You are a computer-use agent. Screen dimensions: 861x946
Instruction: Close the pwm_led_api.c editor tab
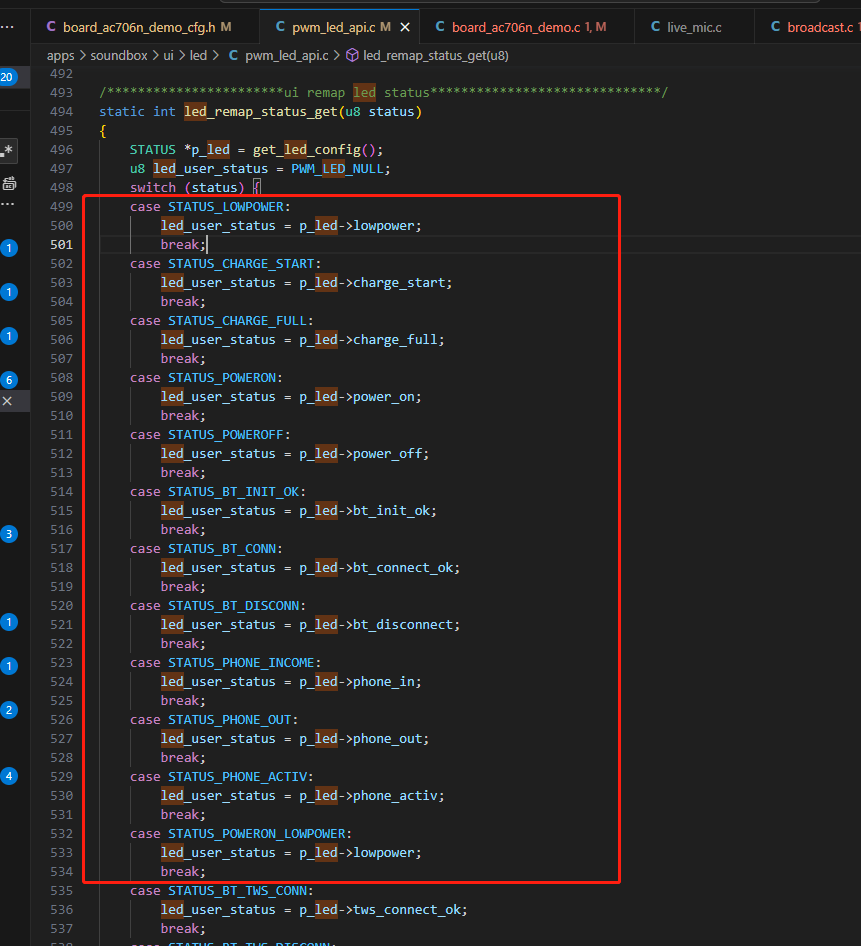(405, 27)
